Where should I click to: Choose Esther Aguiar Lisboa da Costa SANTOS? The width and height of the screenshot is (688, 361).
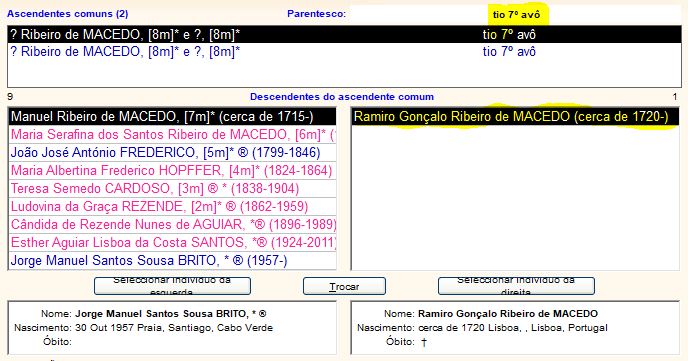coord(172,243)
